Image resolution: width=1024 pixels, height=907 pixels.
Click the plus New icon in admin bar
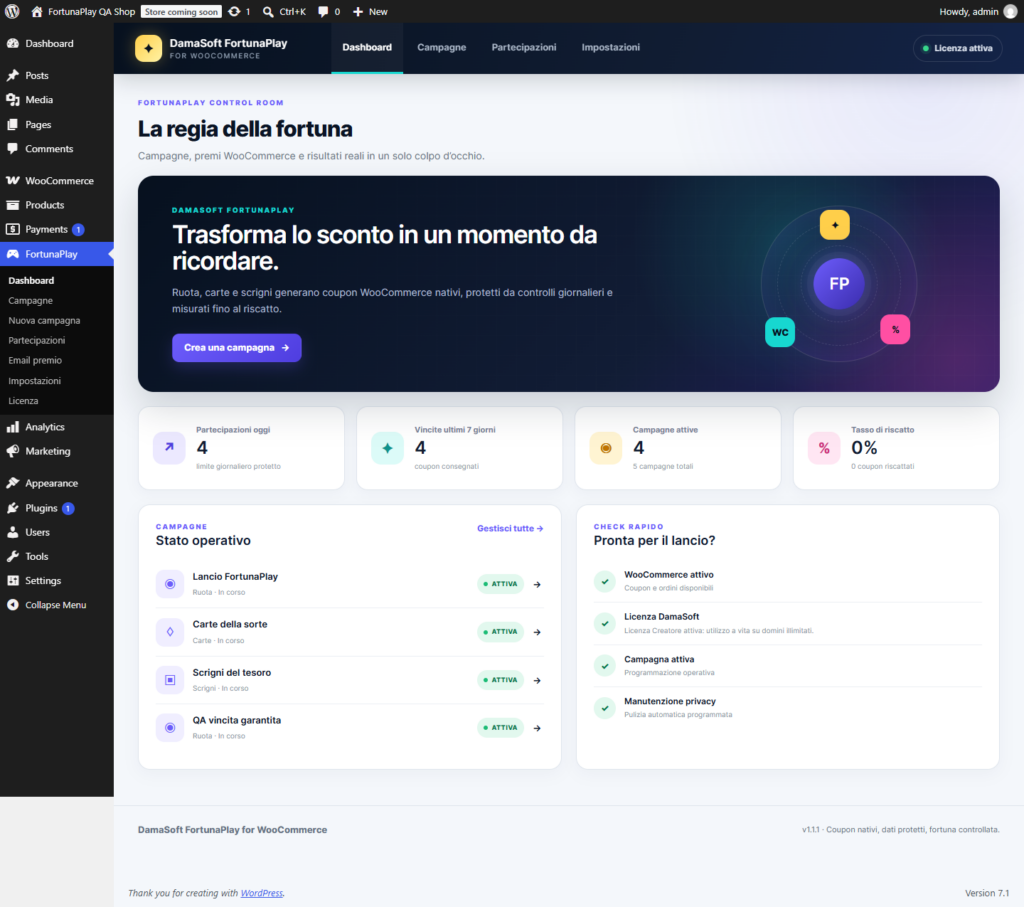coord(358,12)
